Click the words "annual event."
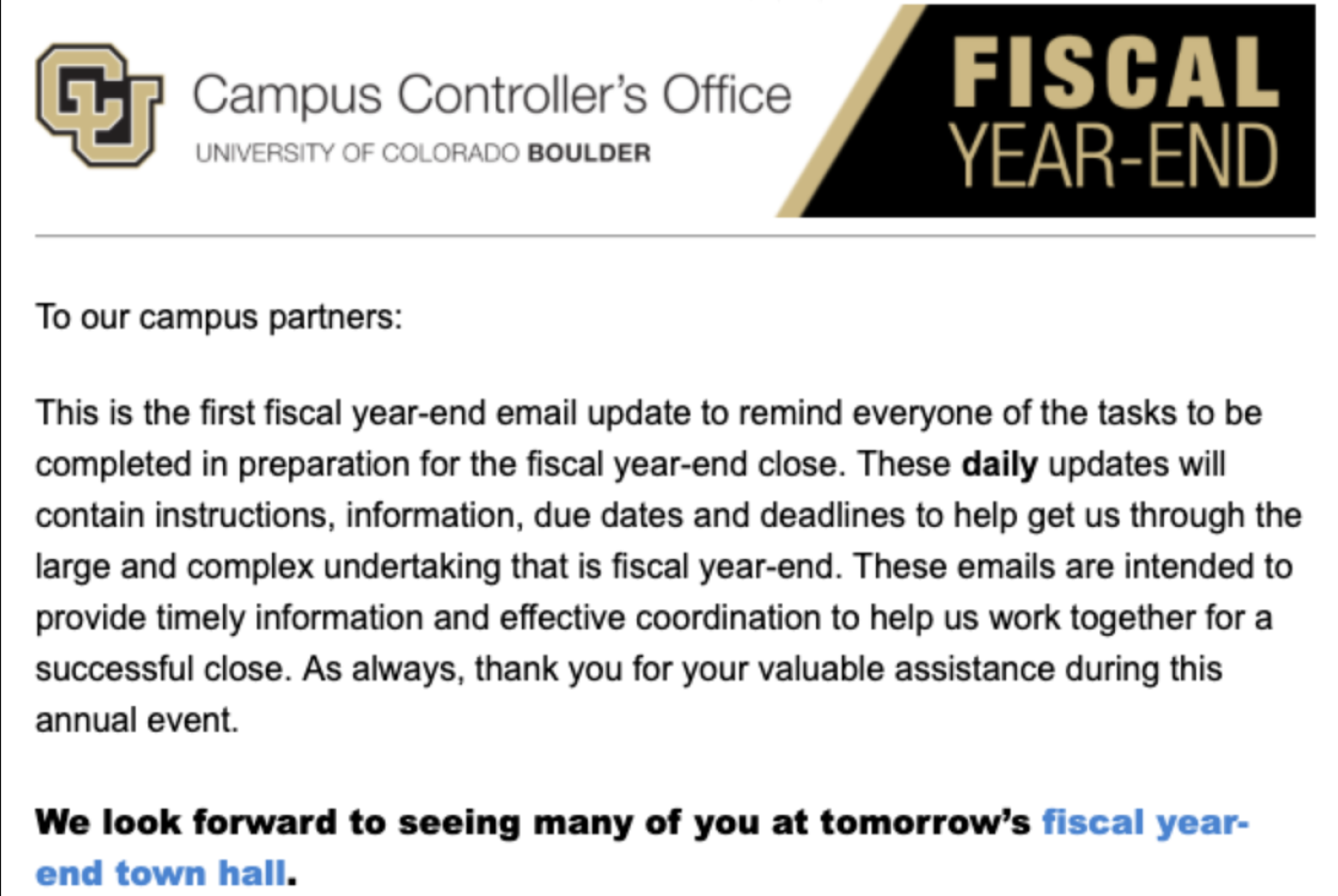 pyautogui.click(x=136, y=720)
